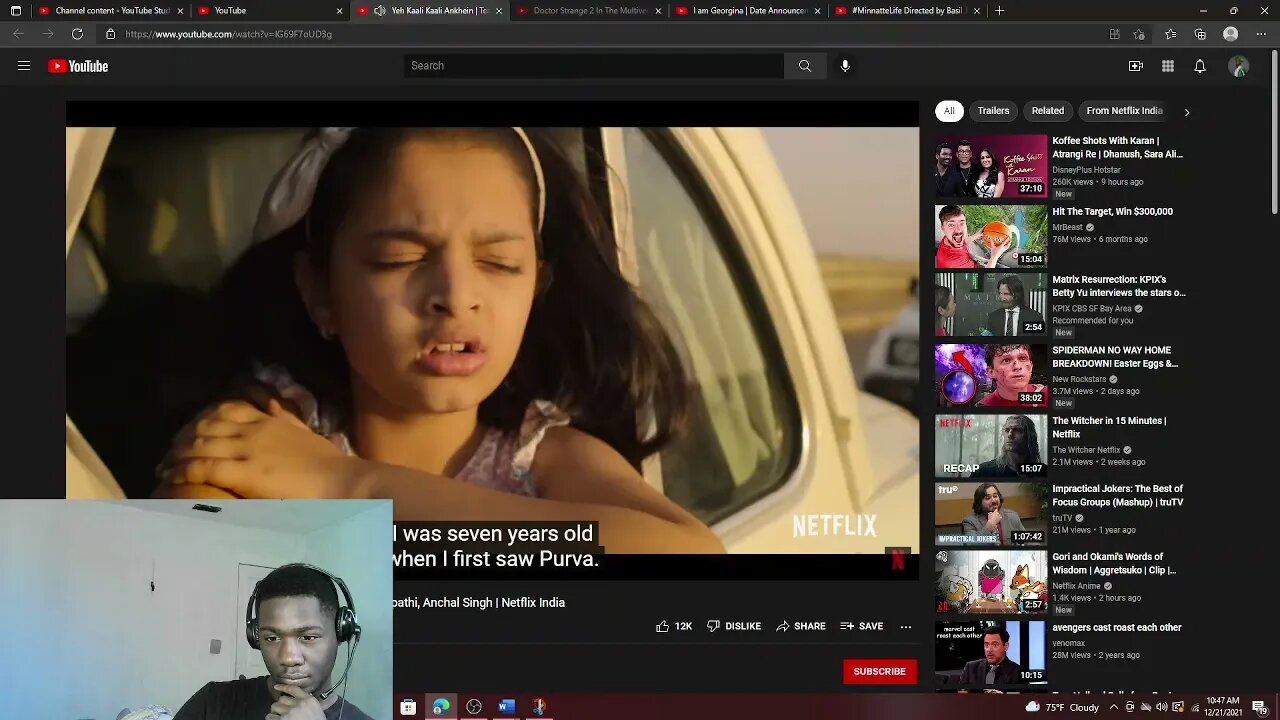Switch to Doctor Strange 2 tab
Screen dimensions: 1280x720
(x=588, y=11)
